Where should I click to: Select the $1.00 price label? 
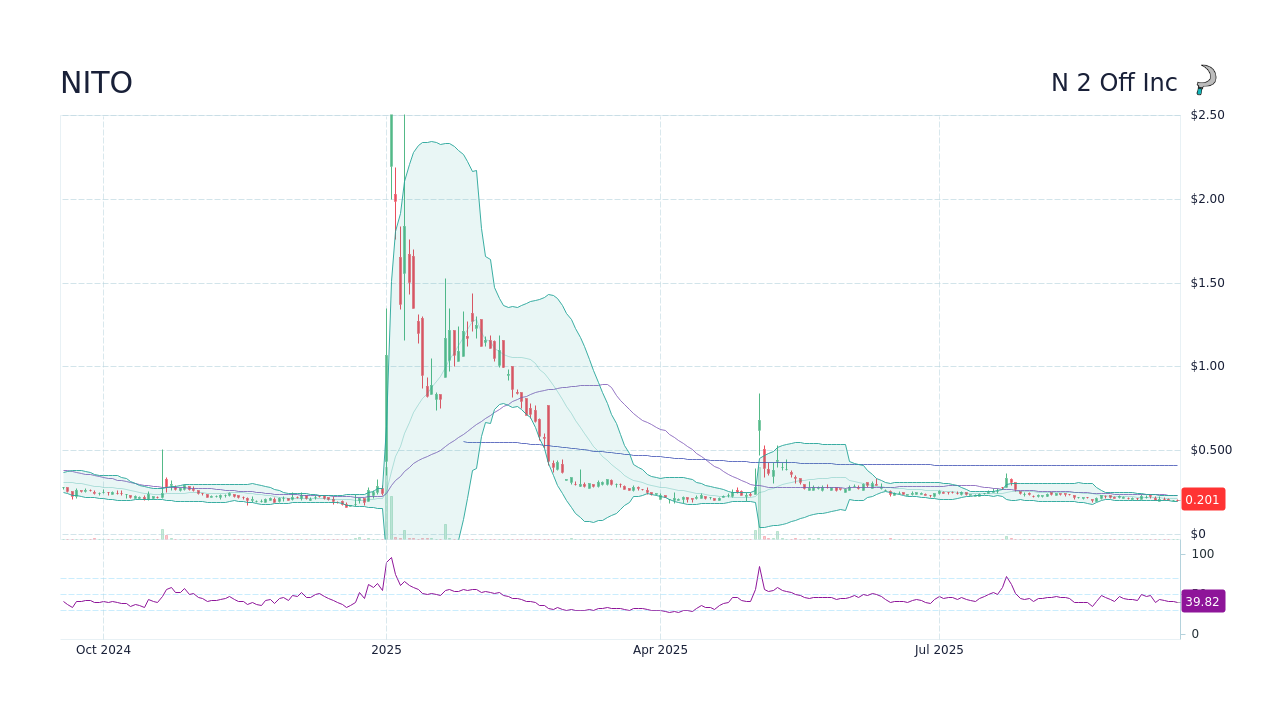click(x=1209, y=365)
